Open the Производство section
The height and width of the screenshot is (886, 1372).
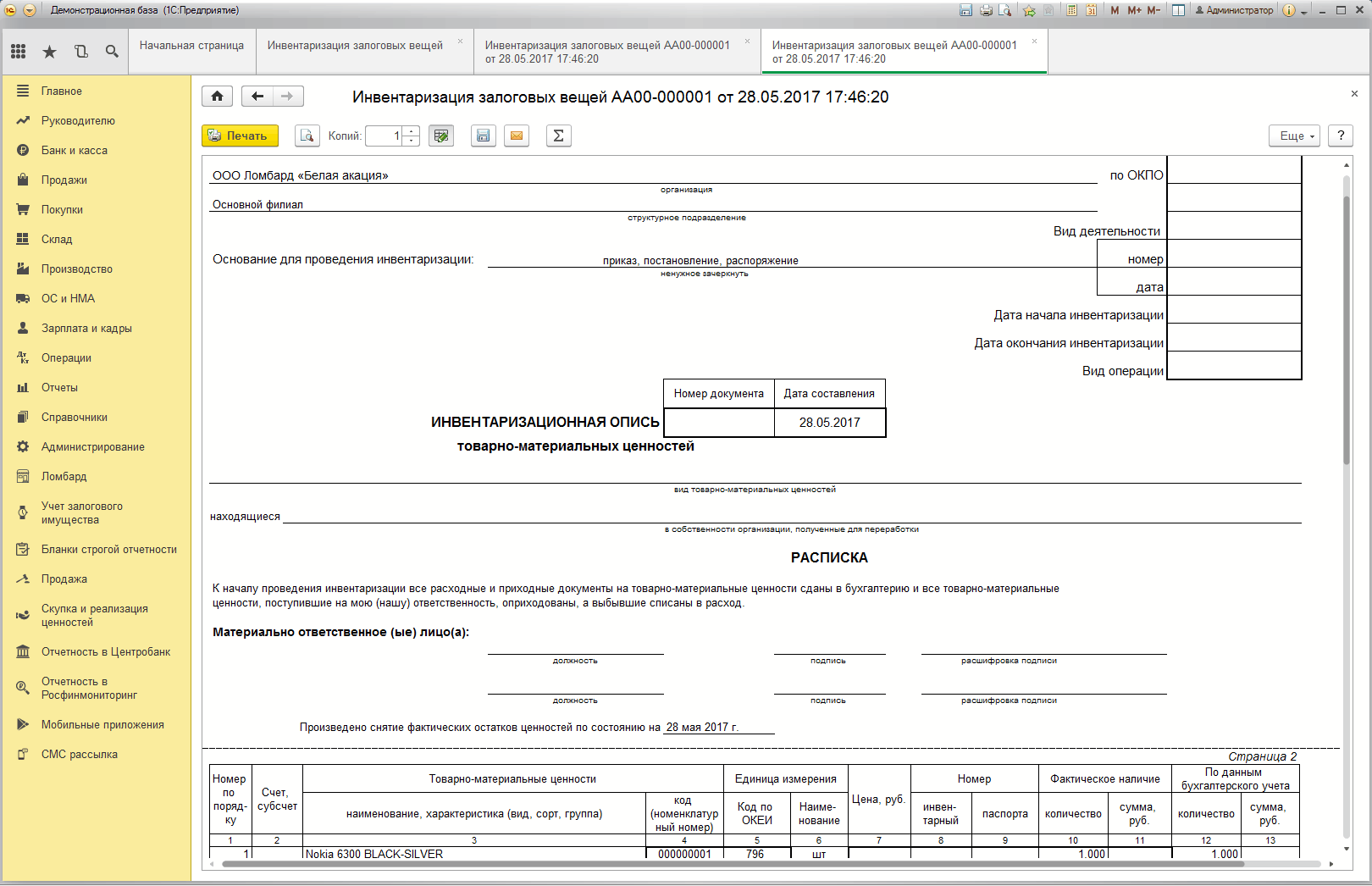(x=96, y=269)
